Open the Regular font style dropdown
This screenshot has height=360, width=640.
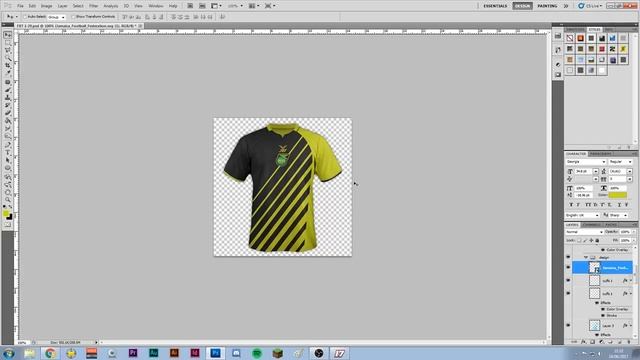click(620, 162)
